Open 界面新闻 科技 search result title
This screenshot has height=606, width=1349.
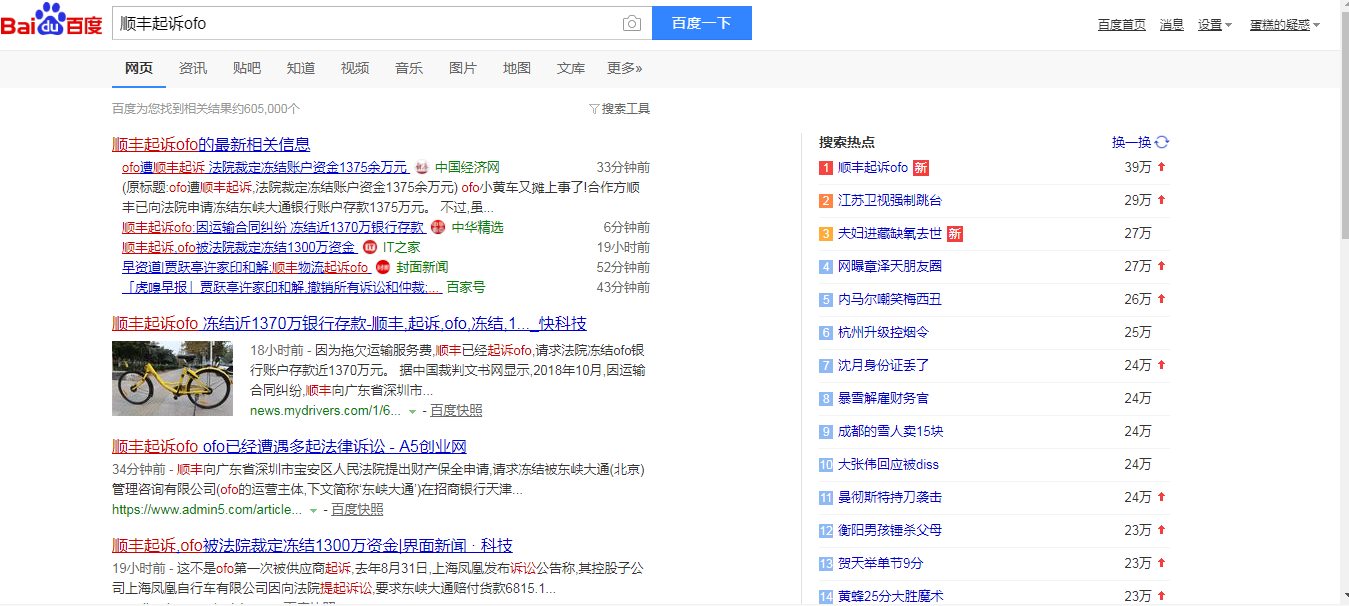pos(312,546)
